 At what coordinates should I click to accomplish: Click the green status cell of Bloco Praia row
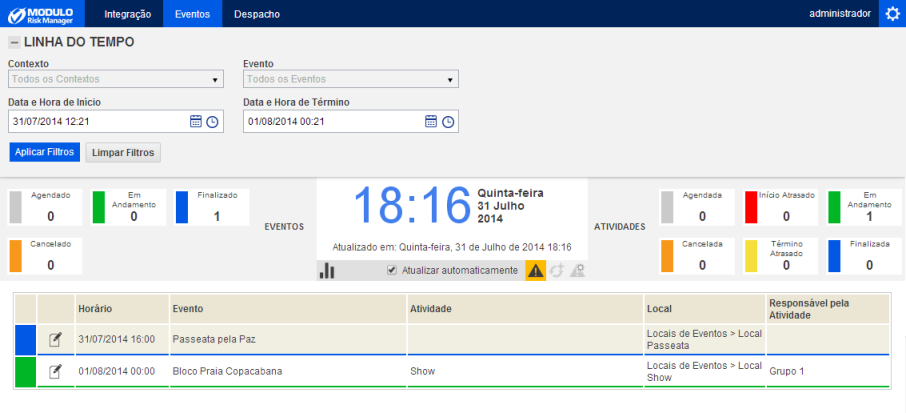point(25,371)
